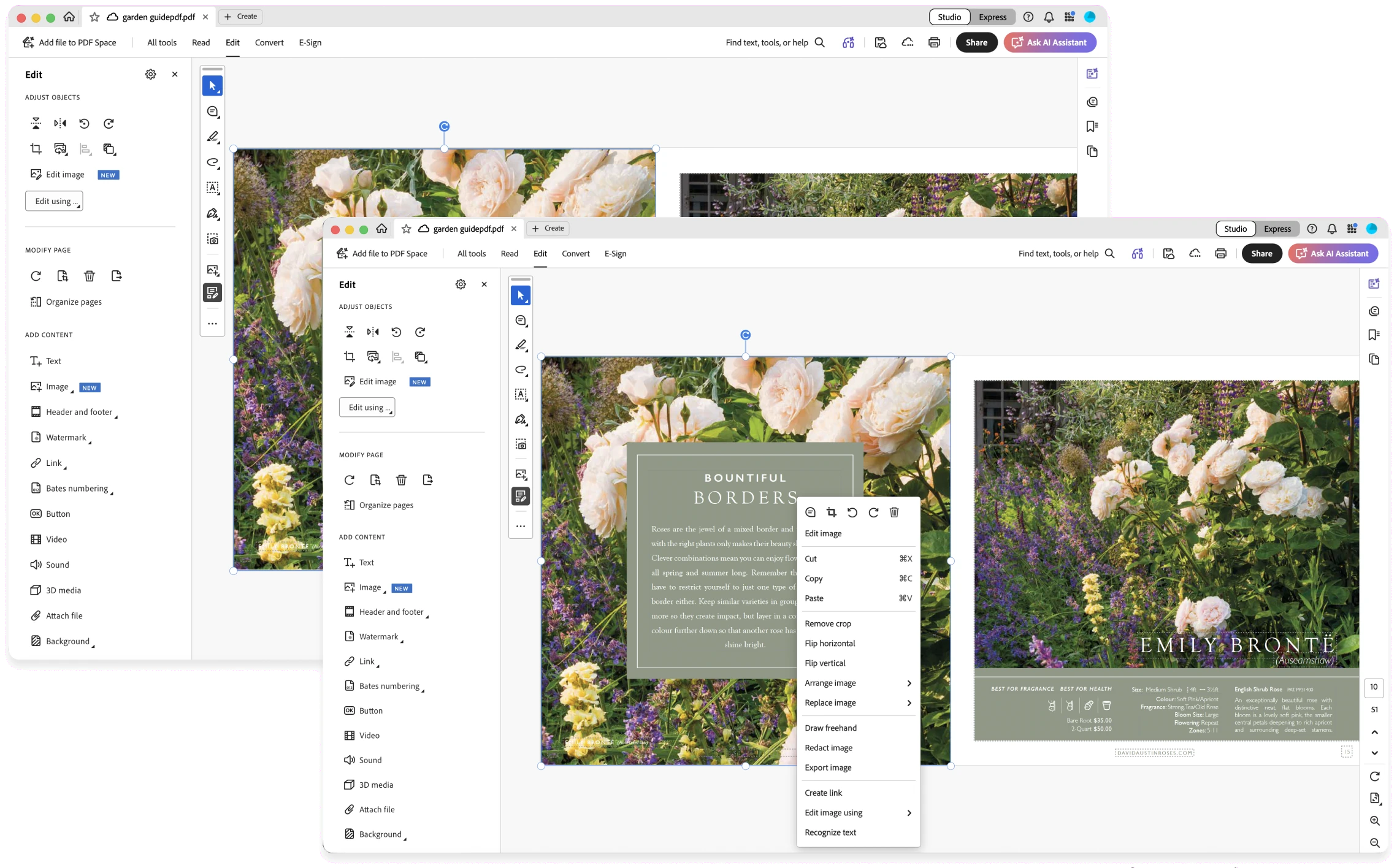Click search magnifier in front window

(1109, 254)
